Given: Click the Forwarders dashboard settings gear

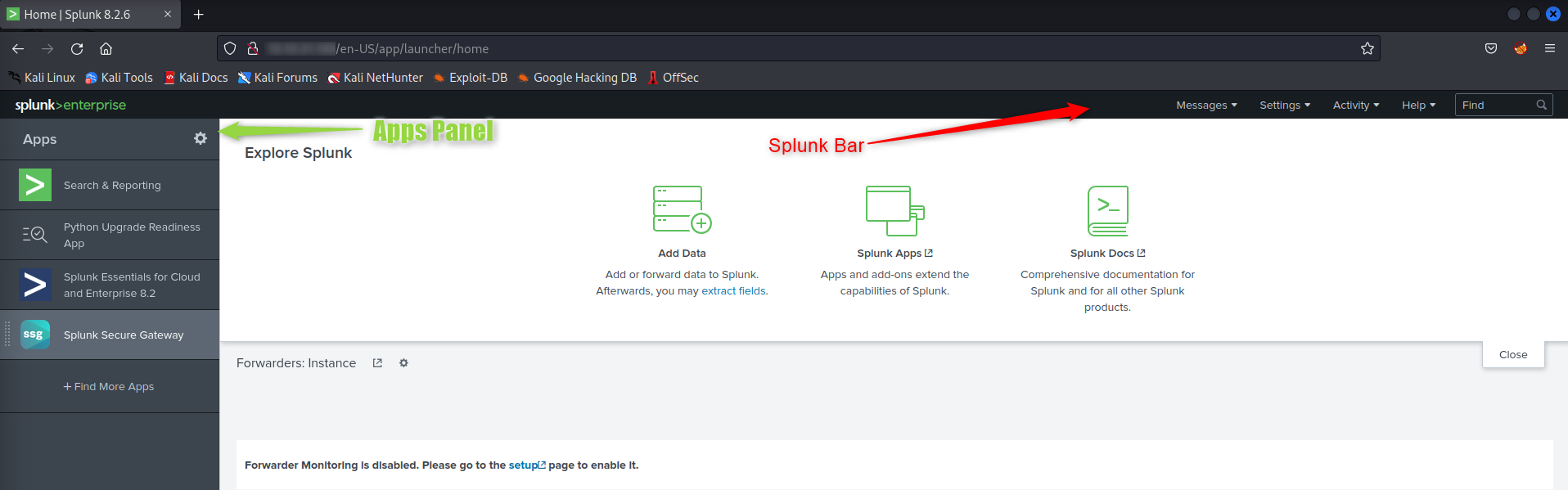Looking at the screenshot, I should [x=403, y=363].
